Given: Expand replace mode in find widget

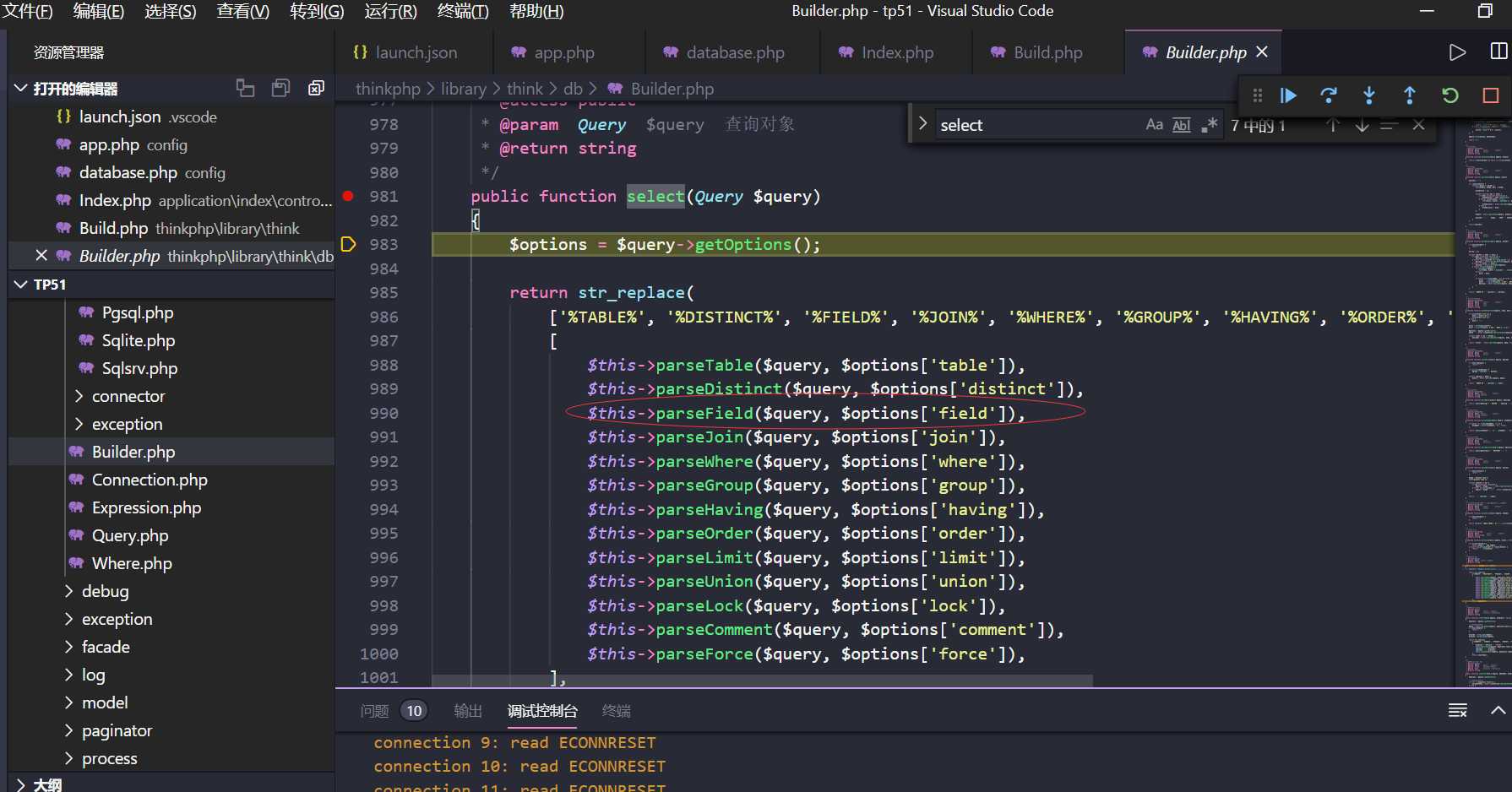Looking at the screenshot, I should coord(922,124).
